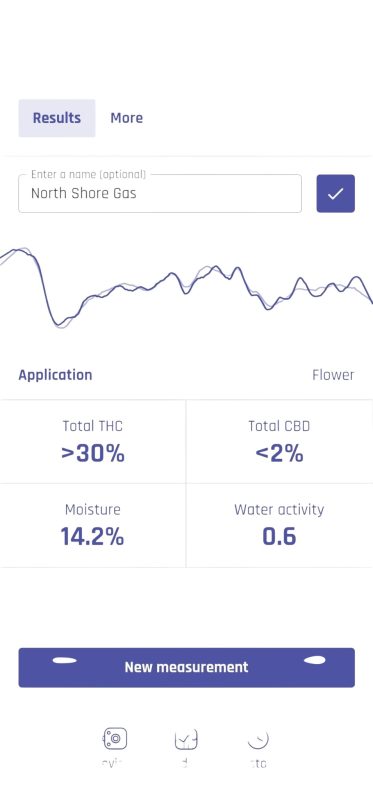Click the Application row label
Image resolution: width=373 pixels, height=800 pixels.
pyautogui.click(x=55, y=375)
